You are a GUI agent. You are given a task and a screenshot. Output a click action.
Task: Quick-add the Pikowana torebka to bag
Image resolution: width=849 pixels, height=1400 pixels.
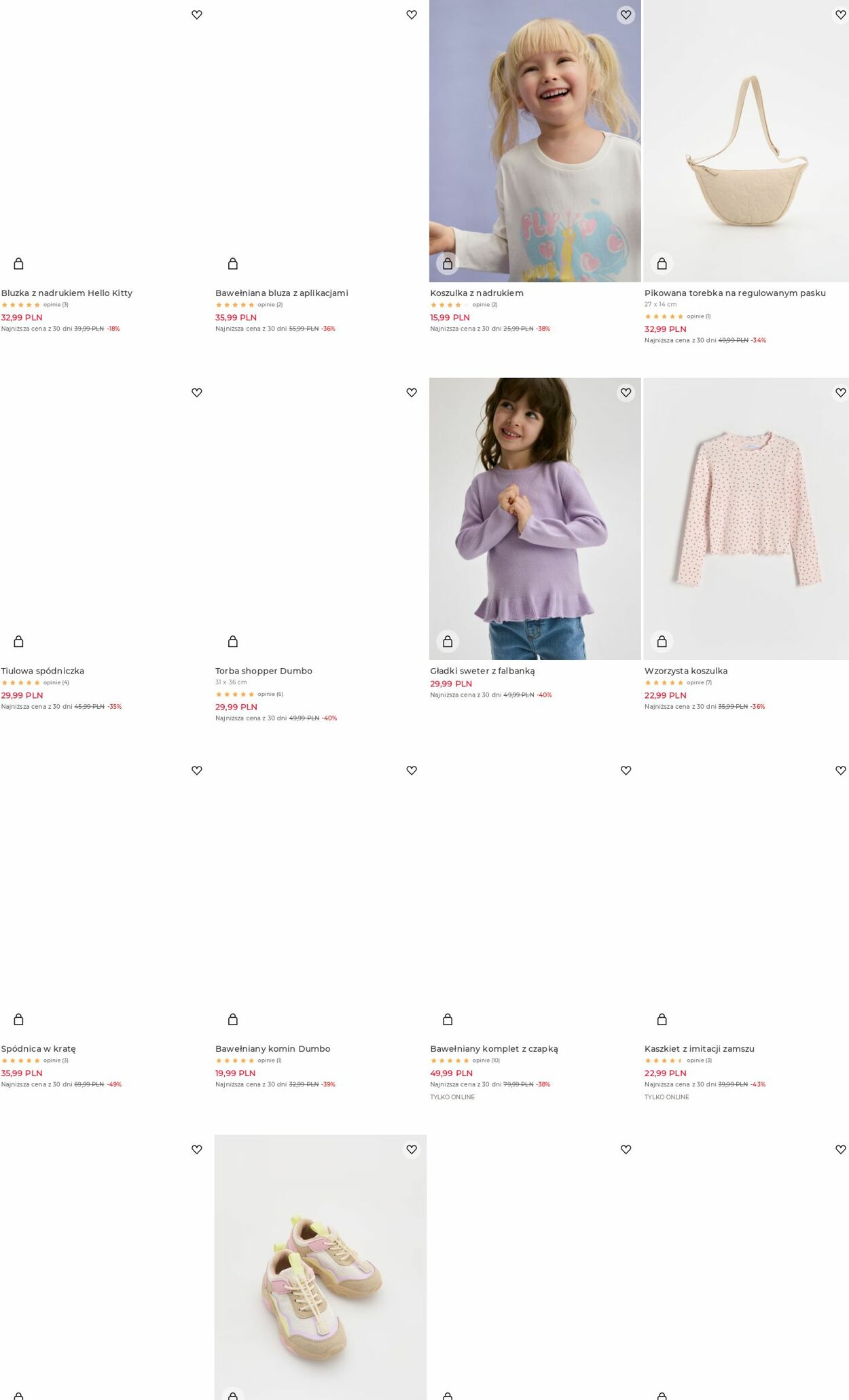tap(662, 263)
